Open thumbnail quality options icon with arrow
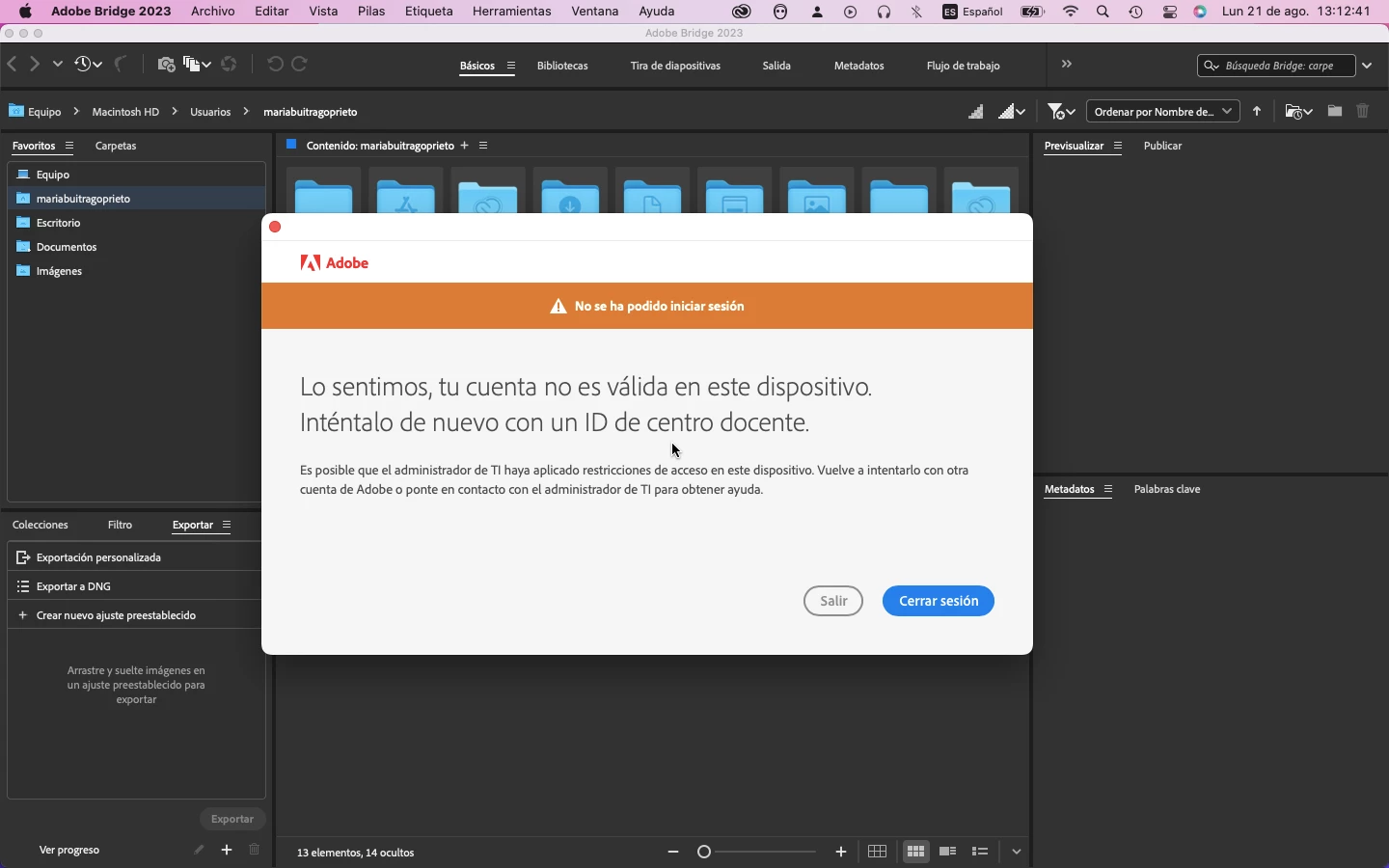This screenshot has width=1389, height=868. click(x=1013, y=112)
